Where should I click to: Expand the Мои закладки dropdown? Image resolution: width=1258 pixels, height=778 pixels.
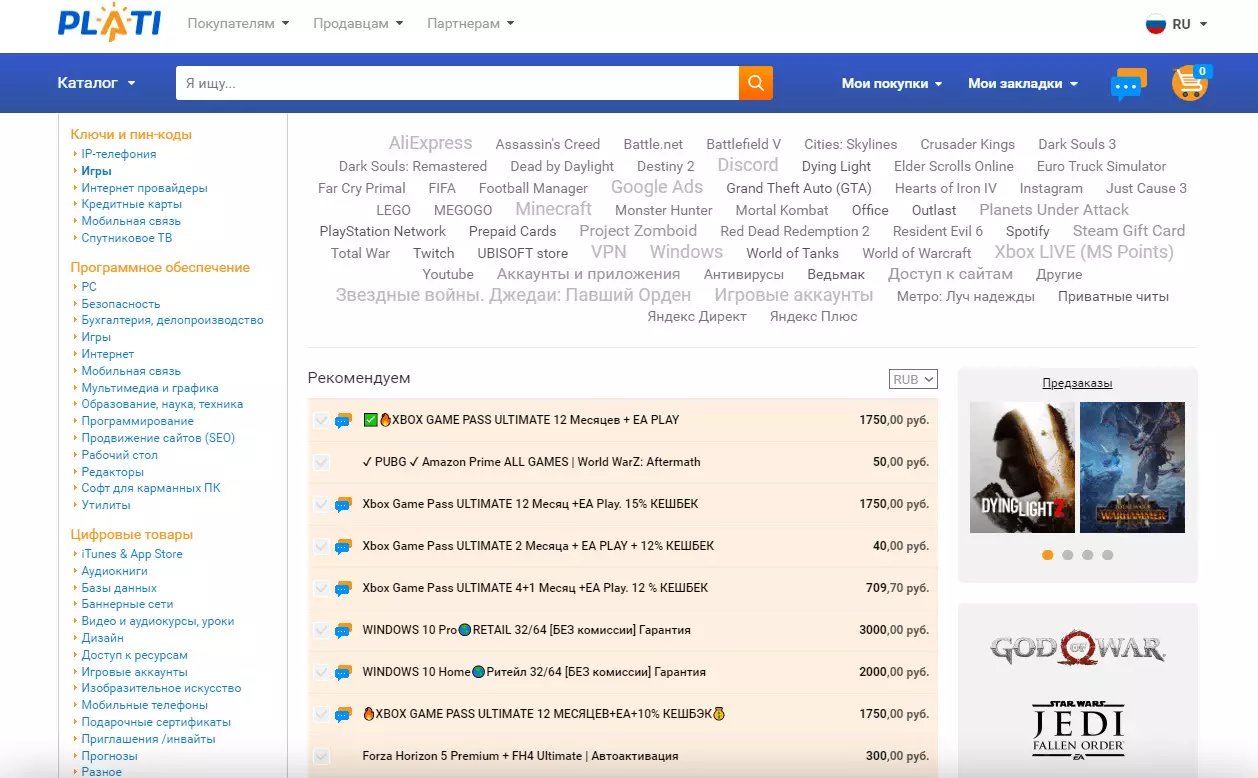click(x=1023, y=84)
